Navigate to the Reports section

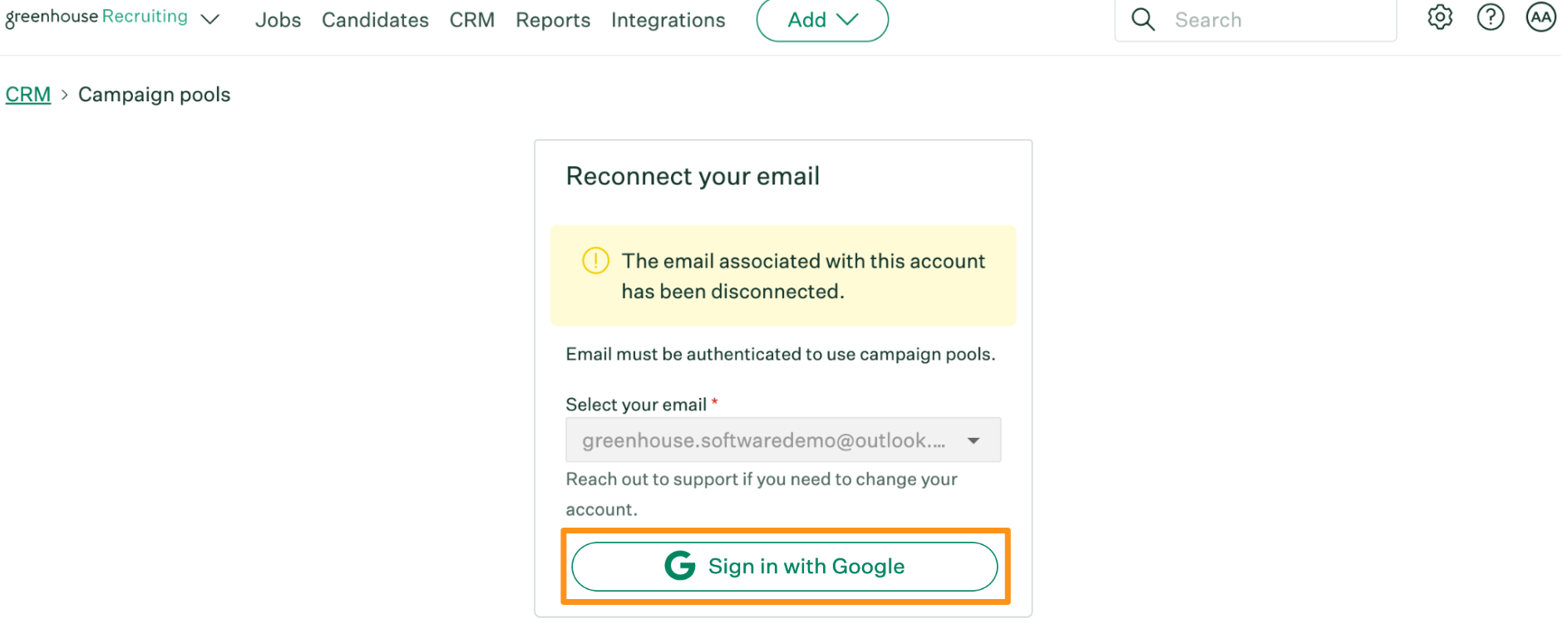pos(552,19)
